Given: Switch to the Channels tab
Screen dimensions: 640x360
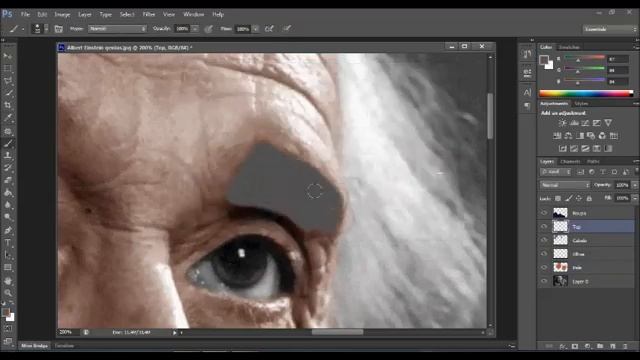Looking at the screenshot, I should [570, 162].
